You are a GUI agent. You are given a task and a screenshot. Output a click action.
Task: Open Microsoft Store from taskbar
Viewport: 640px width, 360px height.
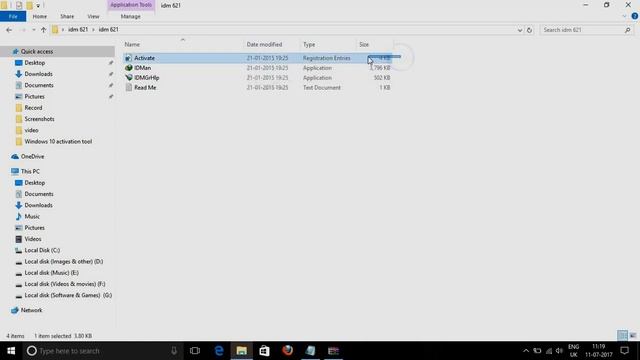264,351
